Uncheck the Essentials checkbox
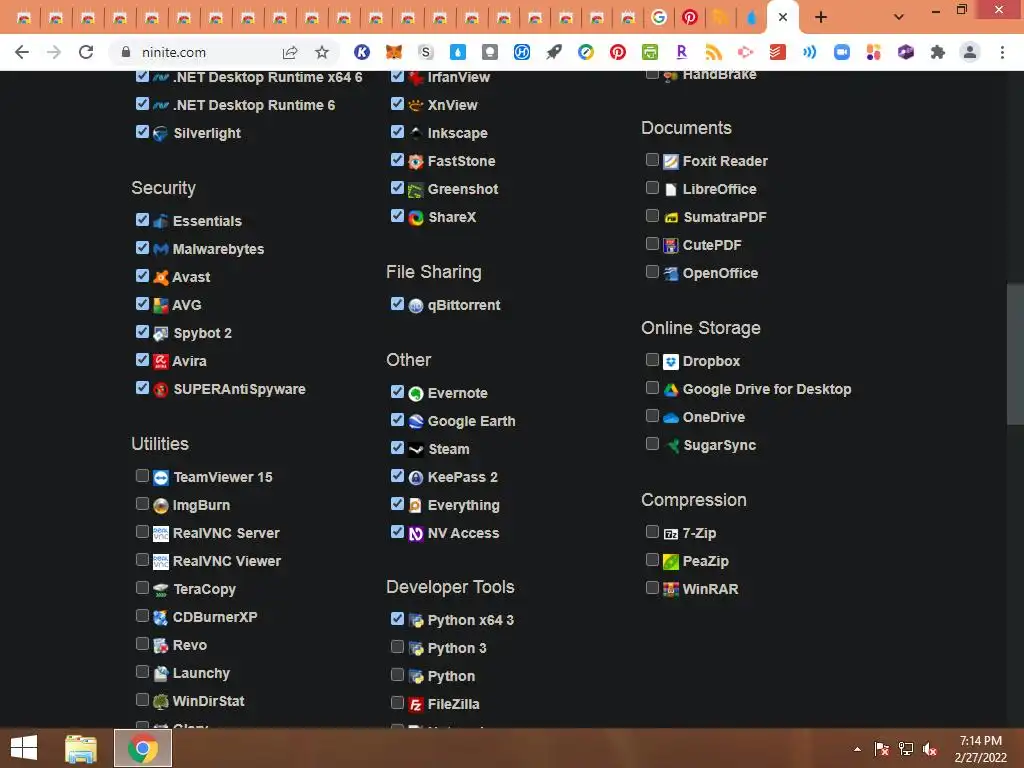The width and height of the screenshot is (1024, 768). coord(142,219)
